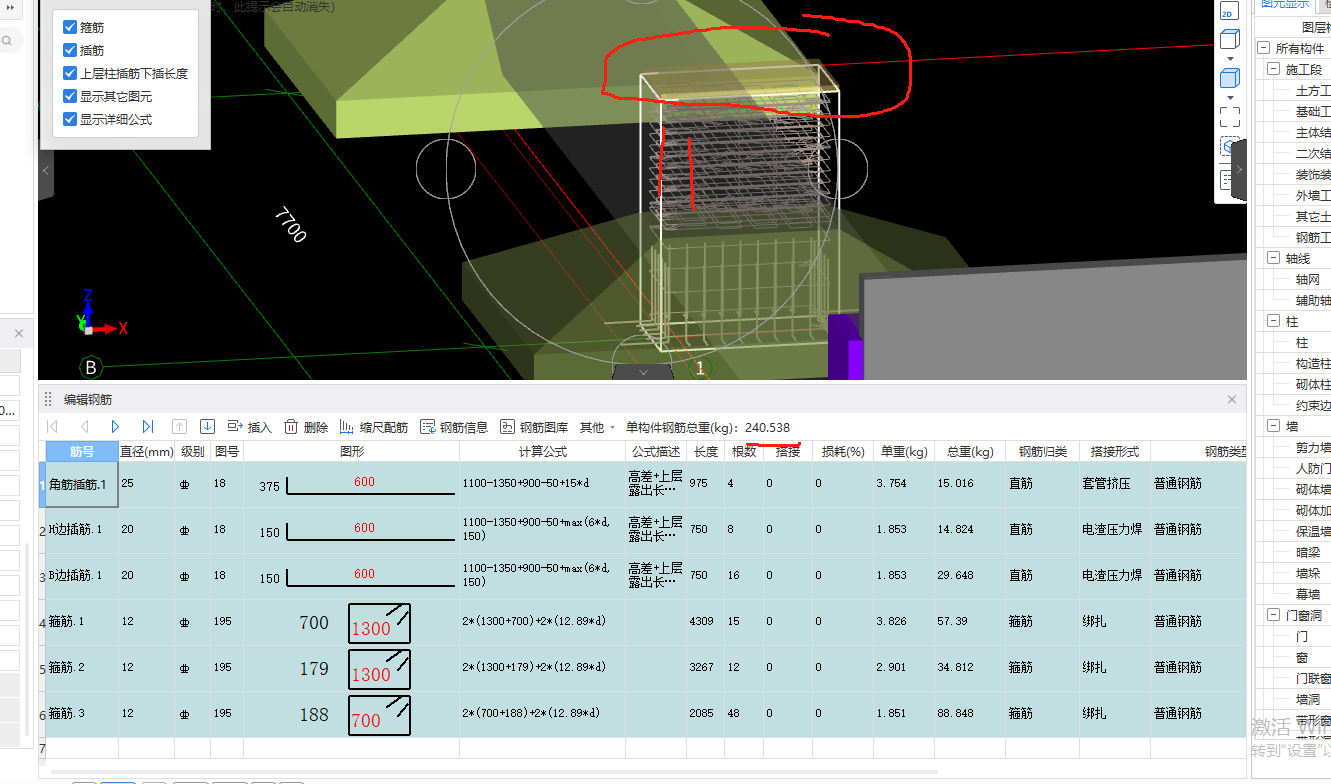
Task: Click the panel grip dots beside 编辑钢筋
Action: point(47,399)
